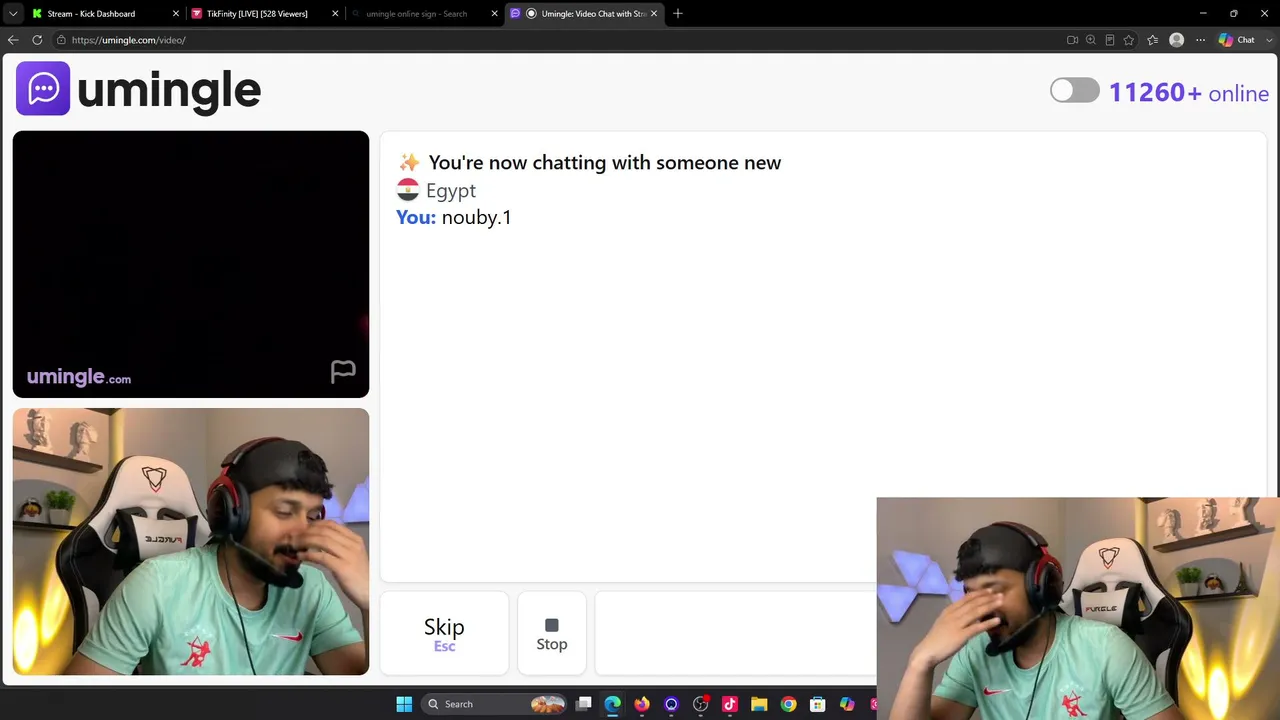This screenshot has width=1280, height=720.
Task: Flag the stranger's video with report icon
Action: point(343,372)
